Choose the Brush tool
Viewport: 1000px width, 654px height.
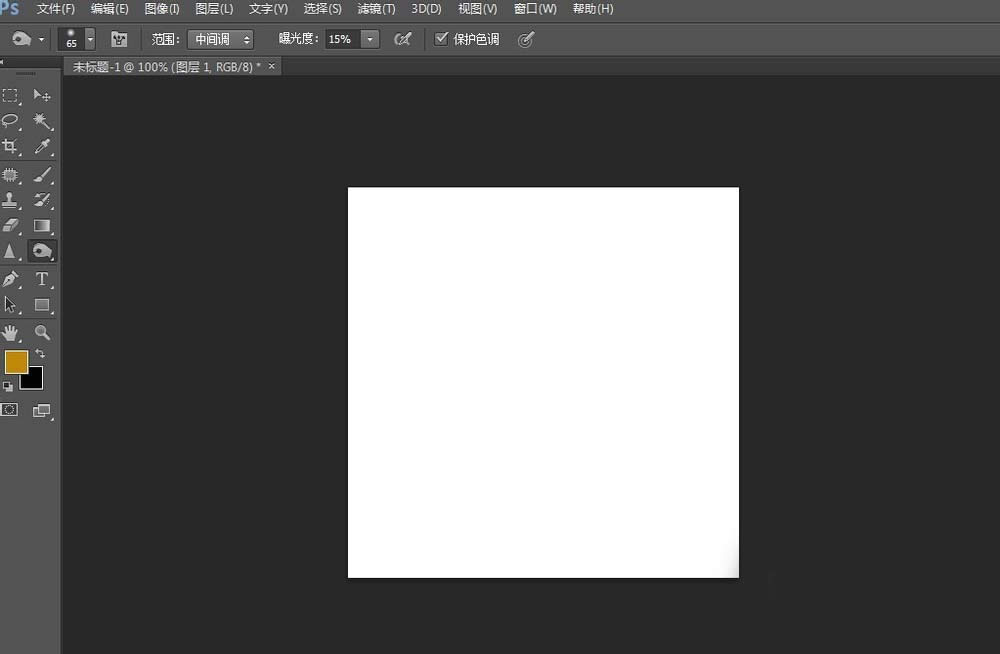tap(42, 174)
